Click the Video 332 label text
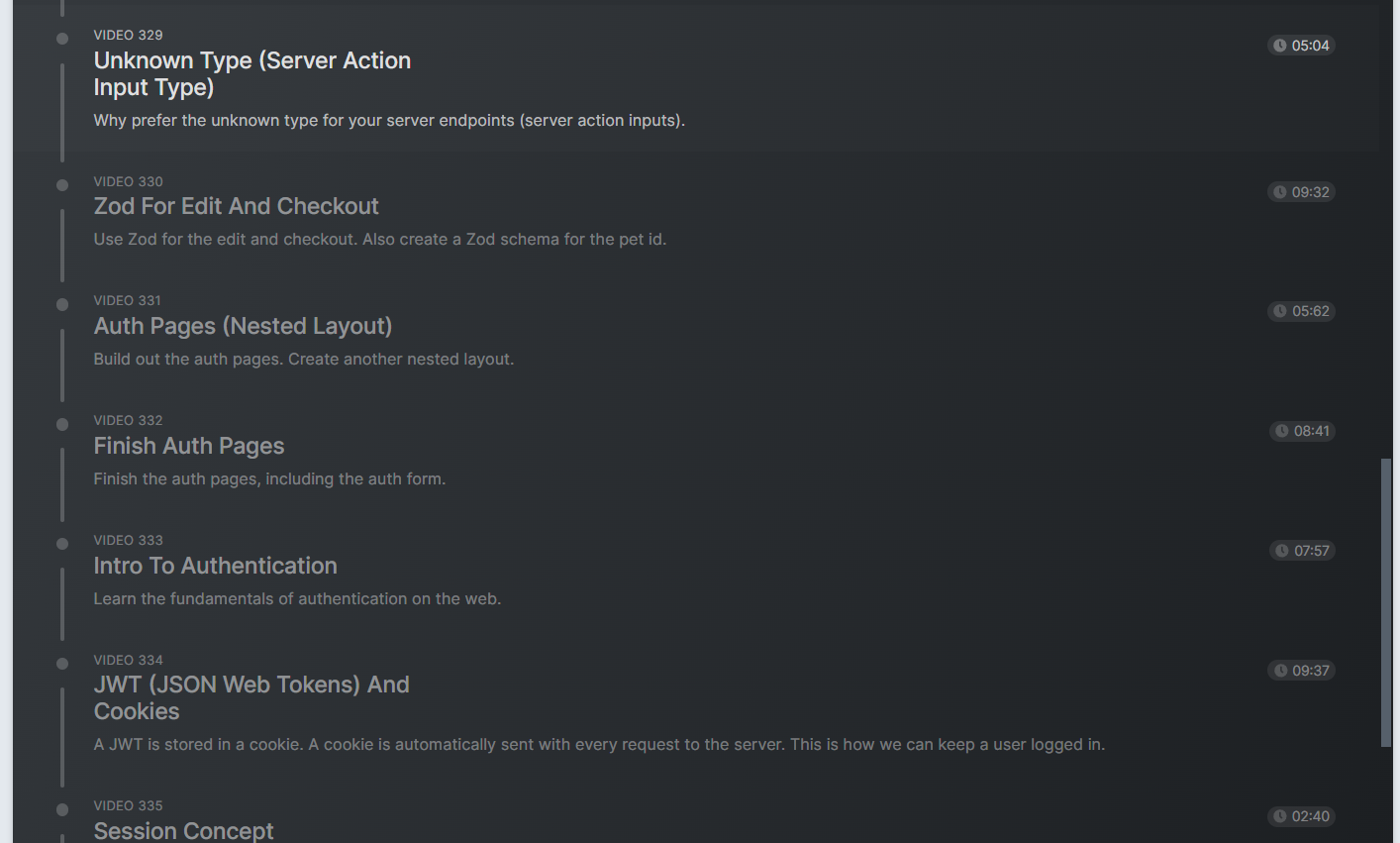 [x=128, y=420]
